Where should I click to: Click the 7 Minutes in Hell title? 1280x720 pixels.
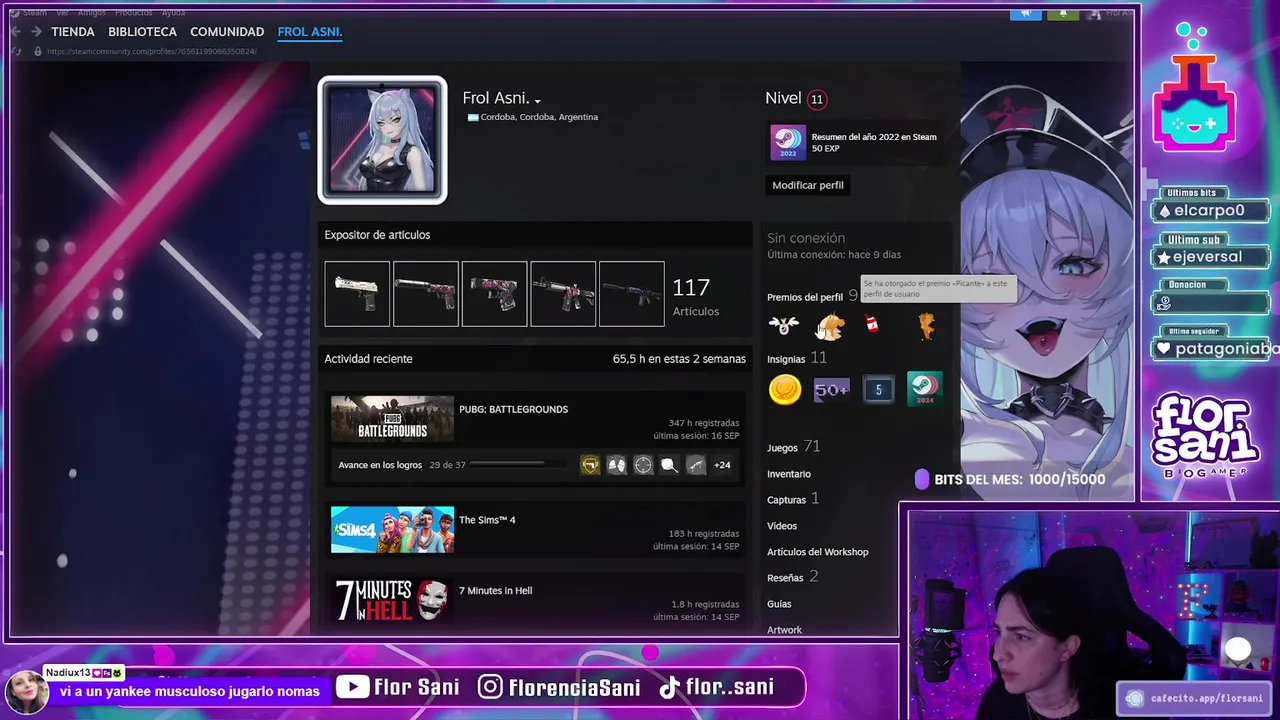[495, 591]
